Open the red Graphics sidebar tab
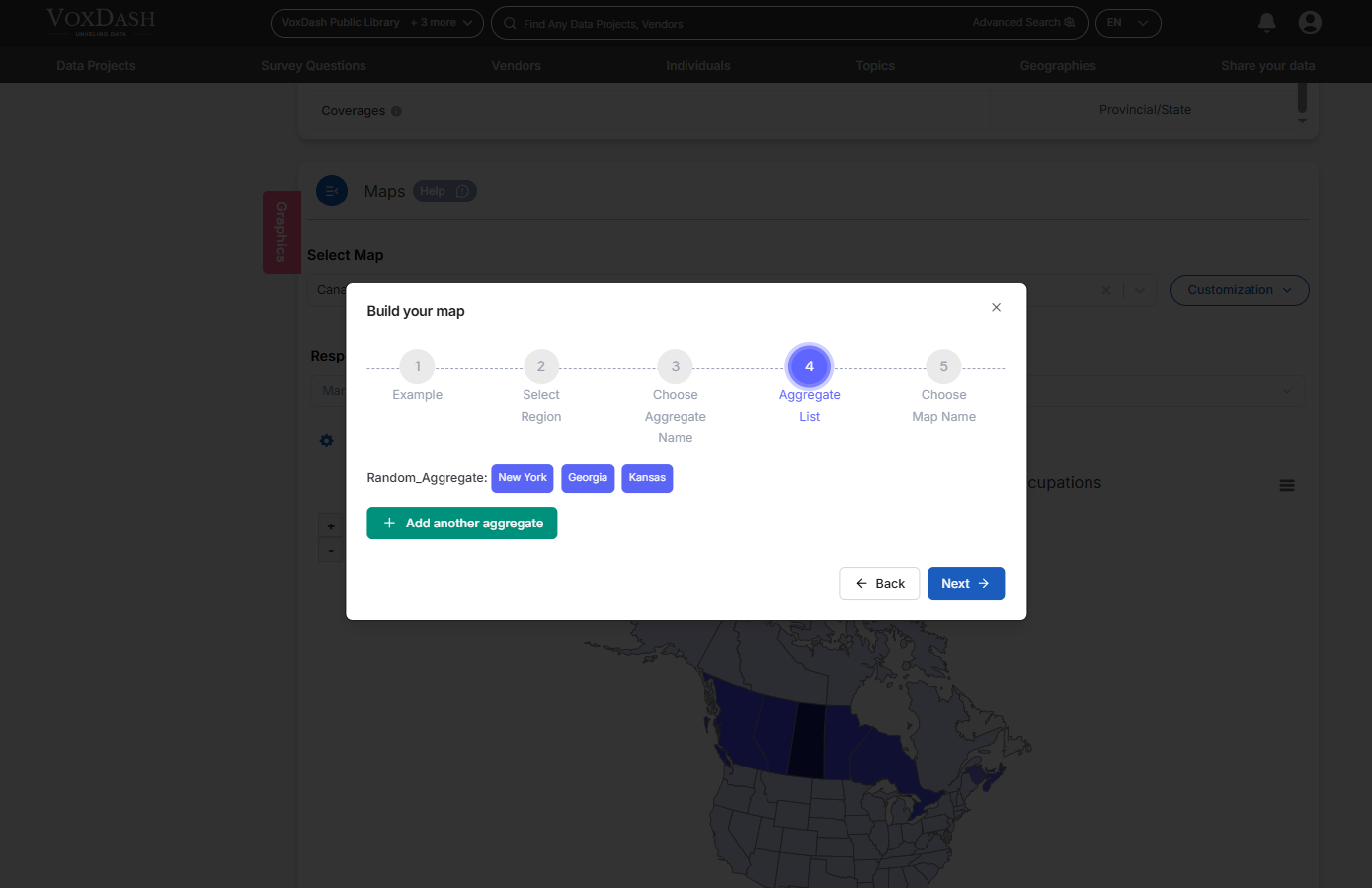Viewport: 1372px width, 888px height. tap(282, 231)
